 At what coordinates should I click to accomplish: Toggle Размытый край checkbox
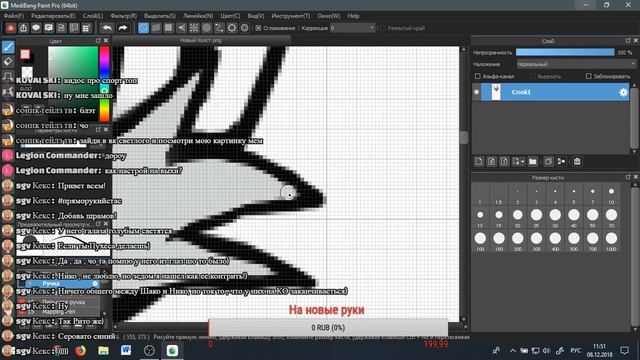(x=383, y=28)
